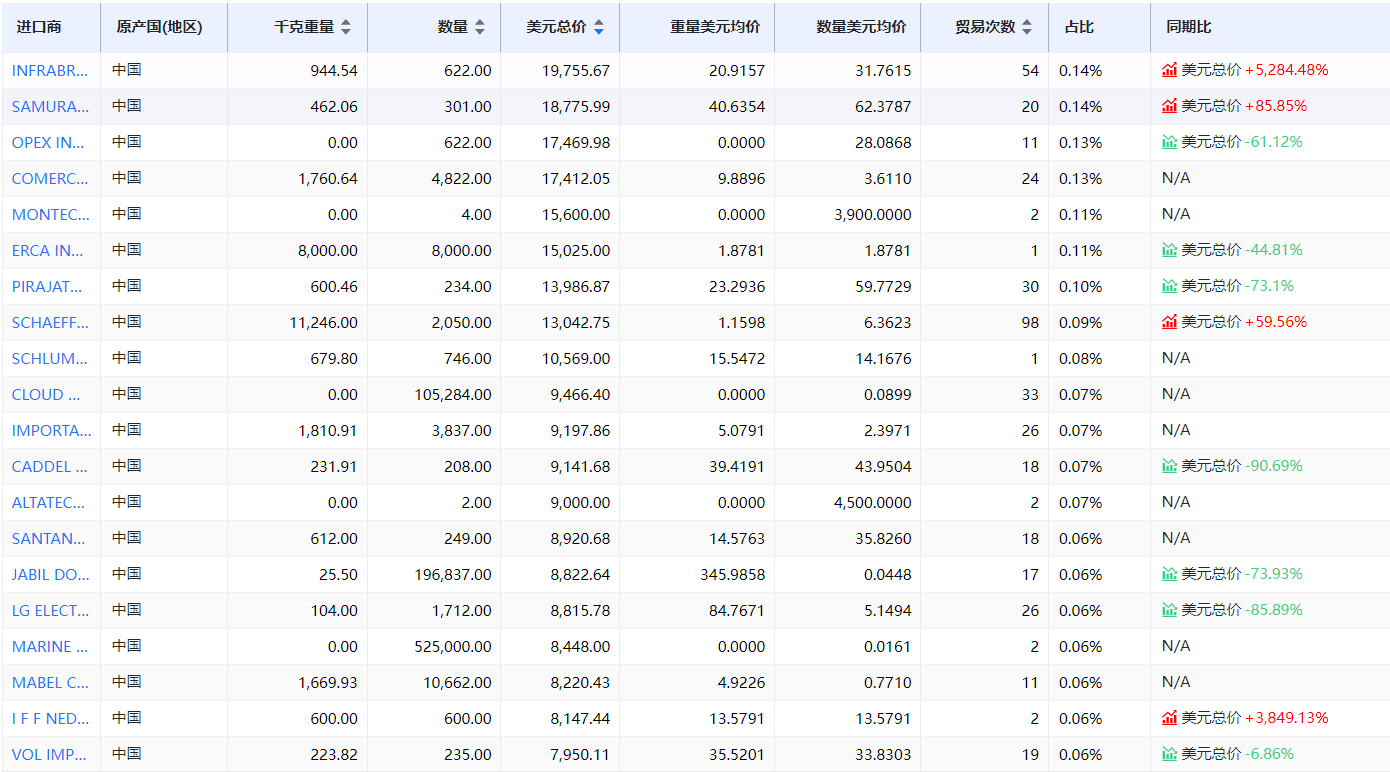Sort by 千克重量 column arrows

pyautogui.click(x=346, y=28)
